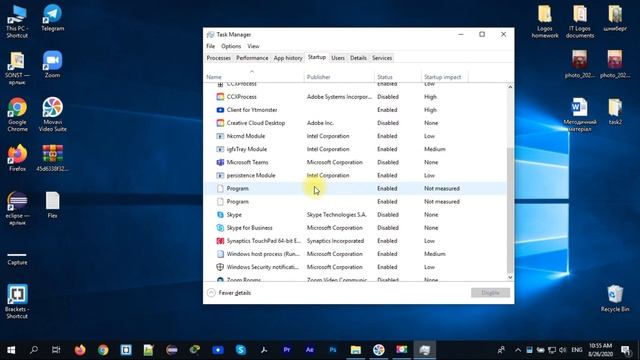
Task: Open Task View on taskbar
Action: [x=56, y=350]
